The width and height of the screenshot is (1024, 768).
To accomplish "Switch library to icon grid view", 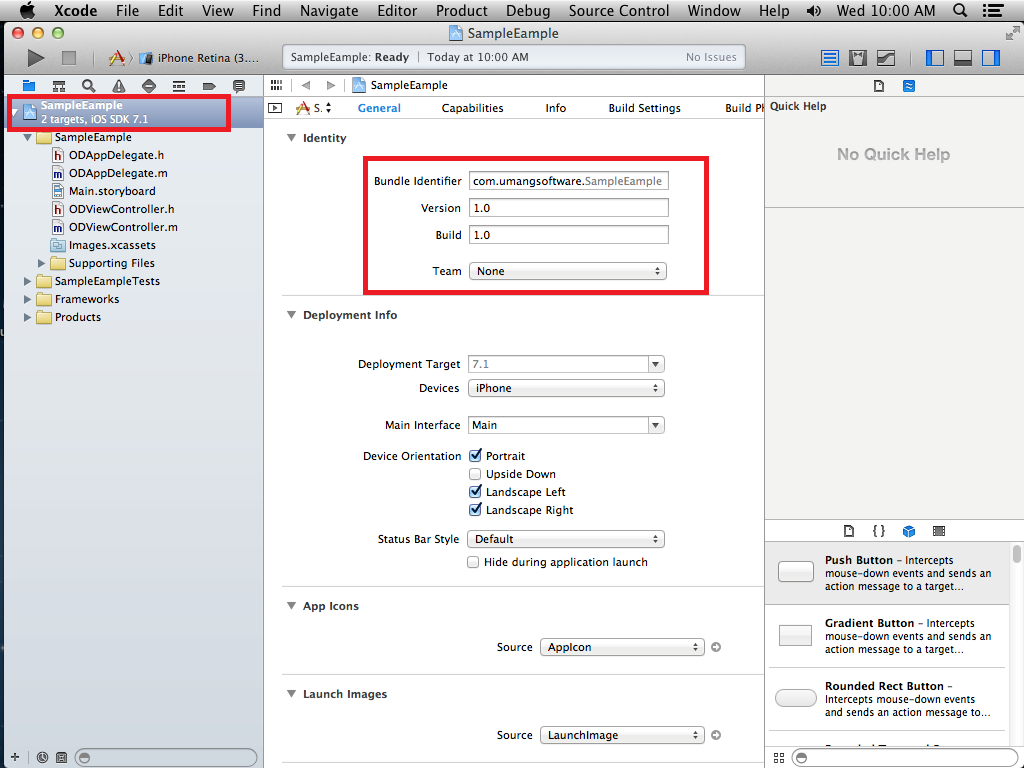I will coord(778,758).
